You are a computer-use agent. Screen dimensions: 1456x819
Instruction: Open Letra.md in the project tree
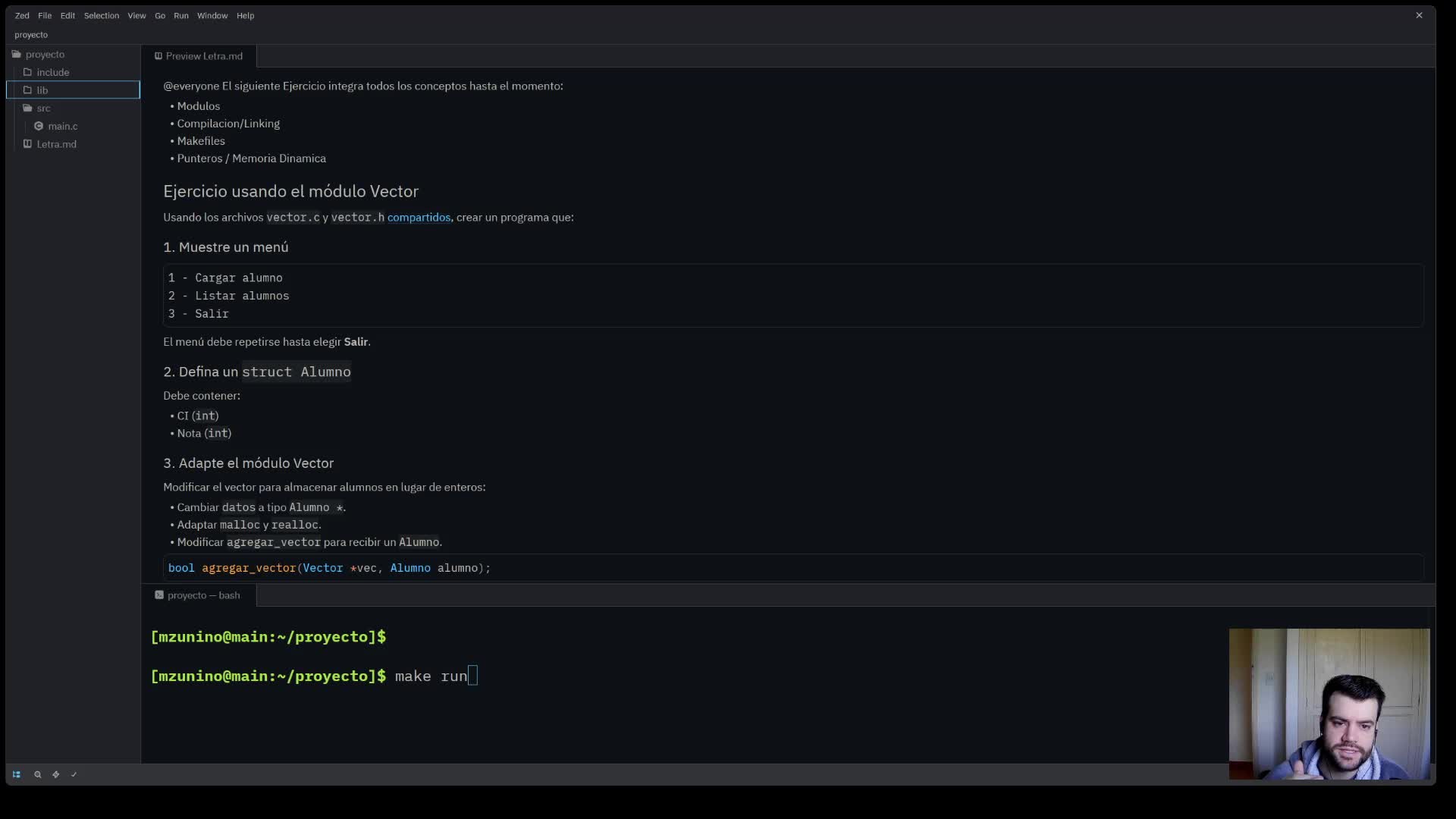(73, 144)
